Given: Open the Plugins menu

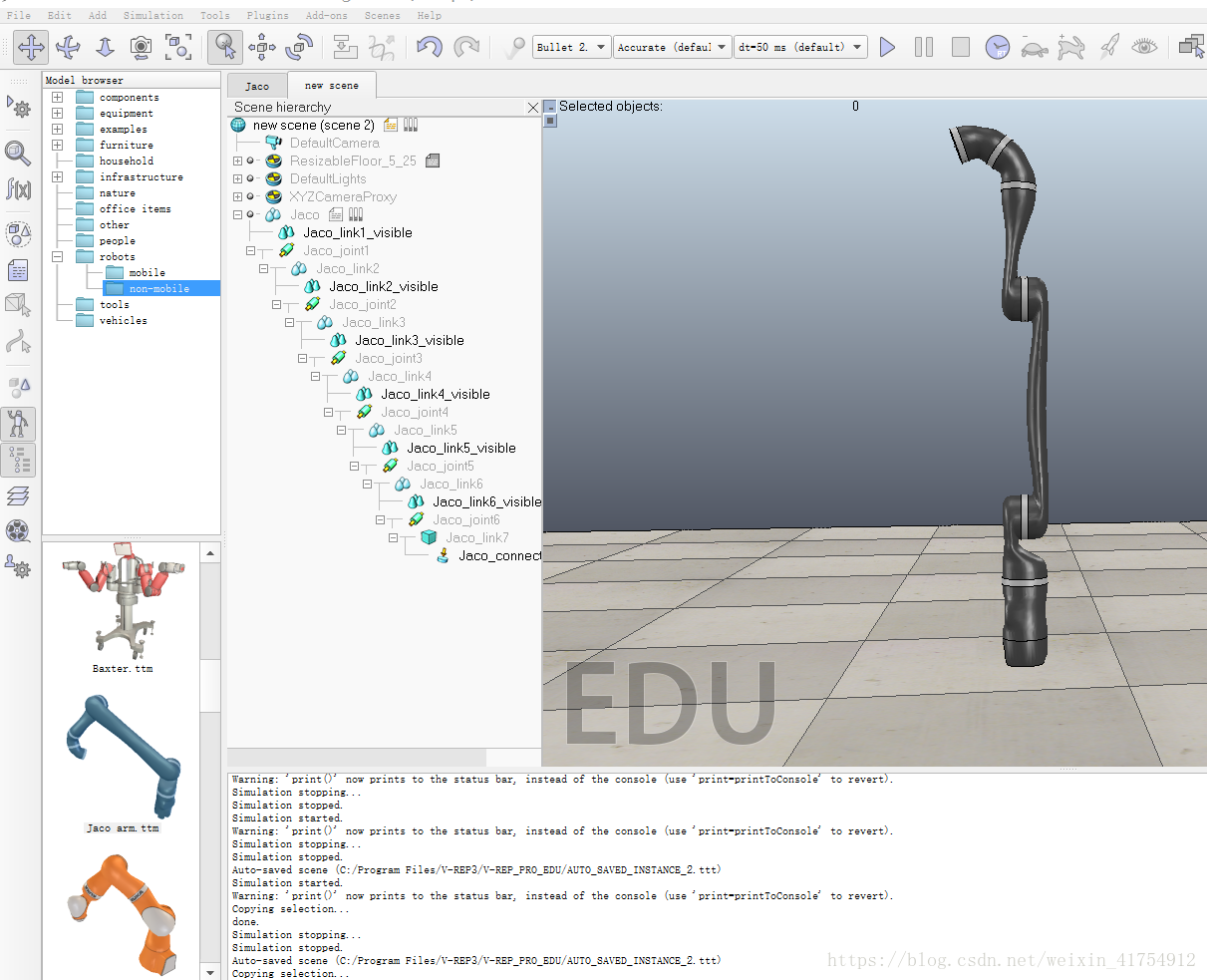Looking at the screenshot, I should click(267, 15).
